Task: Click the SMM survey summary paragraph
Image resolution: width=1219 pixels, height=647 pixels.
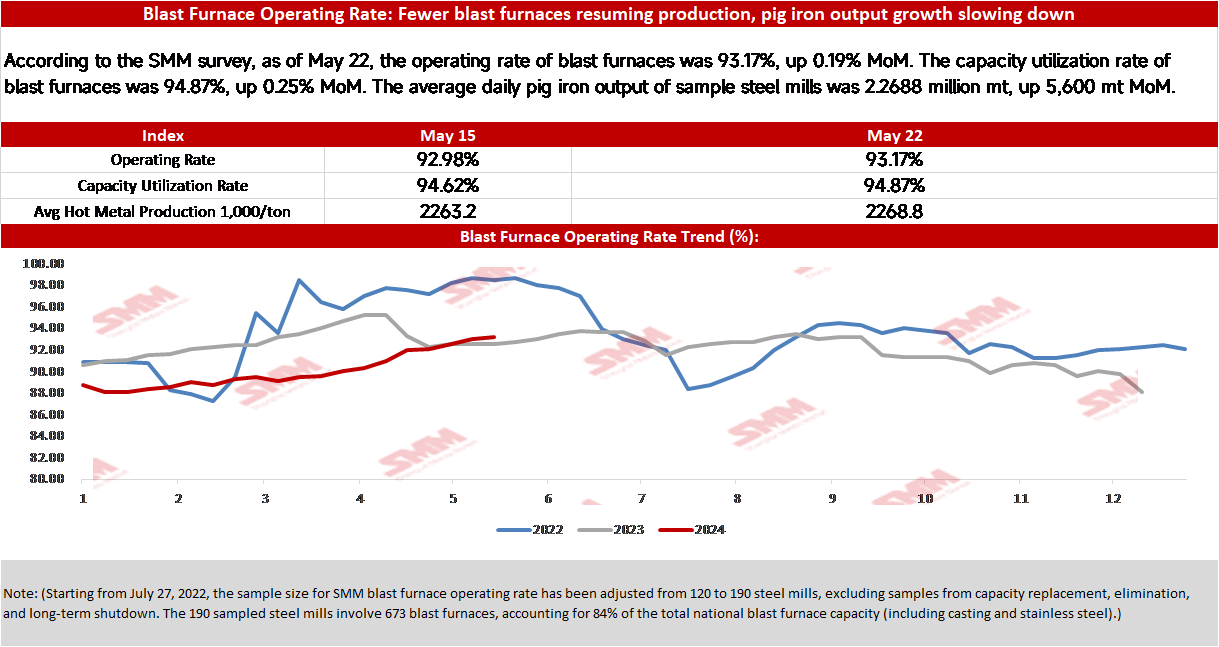Action: pyautogui.click(x=588, y=75)
